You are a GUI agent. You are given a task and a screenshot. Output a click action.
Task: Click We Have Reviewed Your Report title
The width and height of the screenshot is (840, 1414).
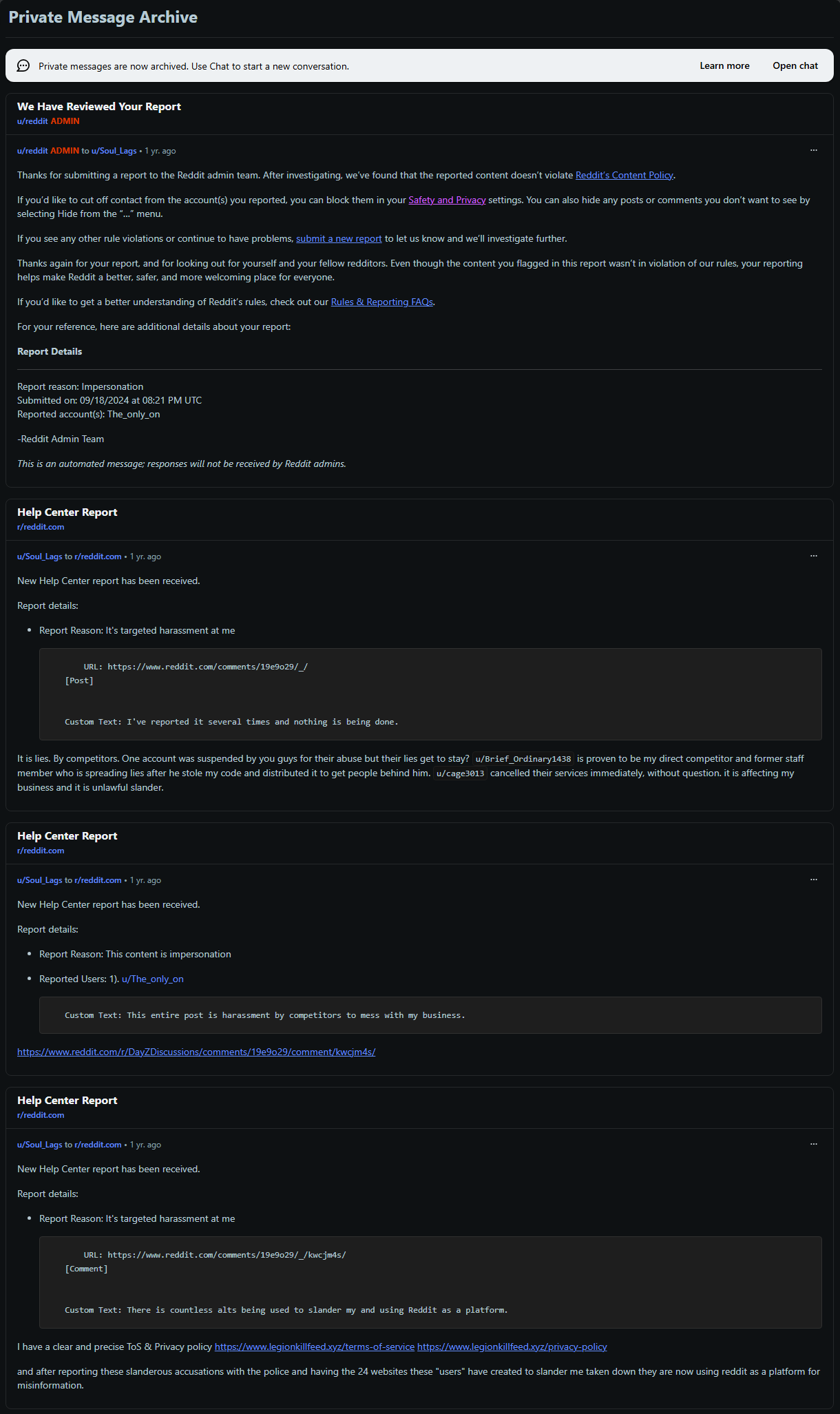[x=99, y=106]
